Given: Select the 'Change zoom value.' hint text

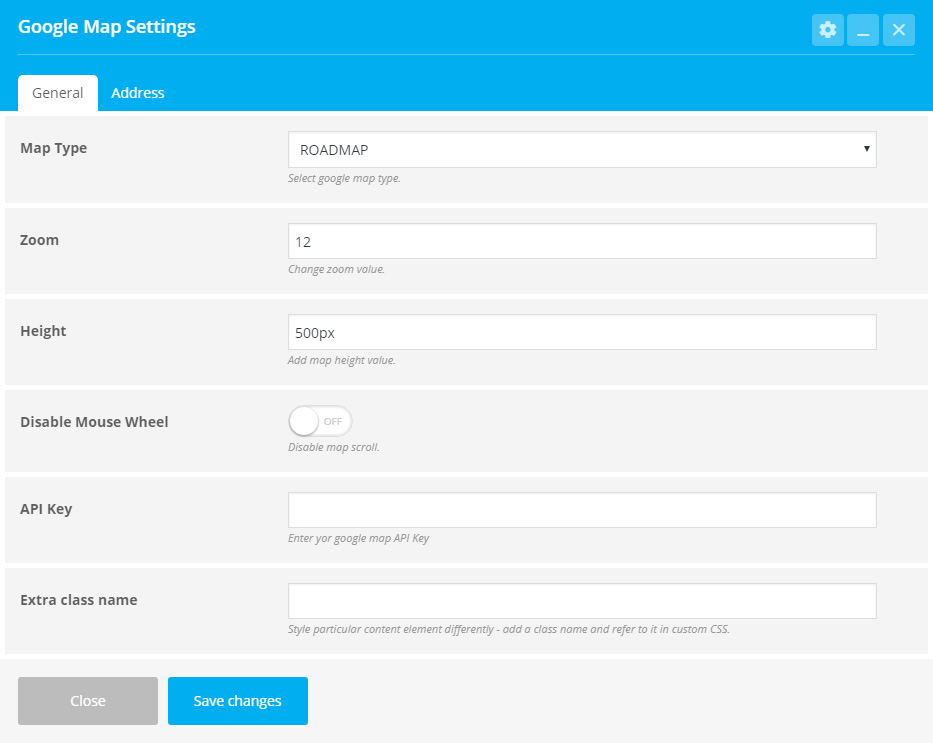Looking at the screenshot, I should pos(336,269).
